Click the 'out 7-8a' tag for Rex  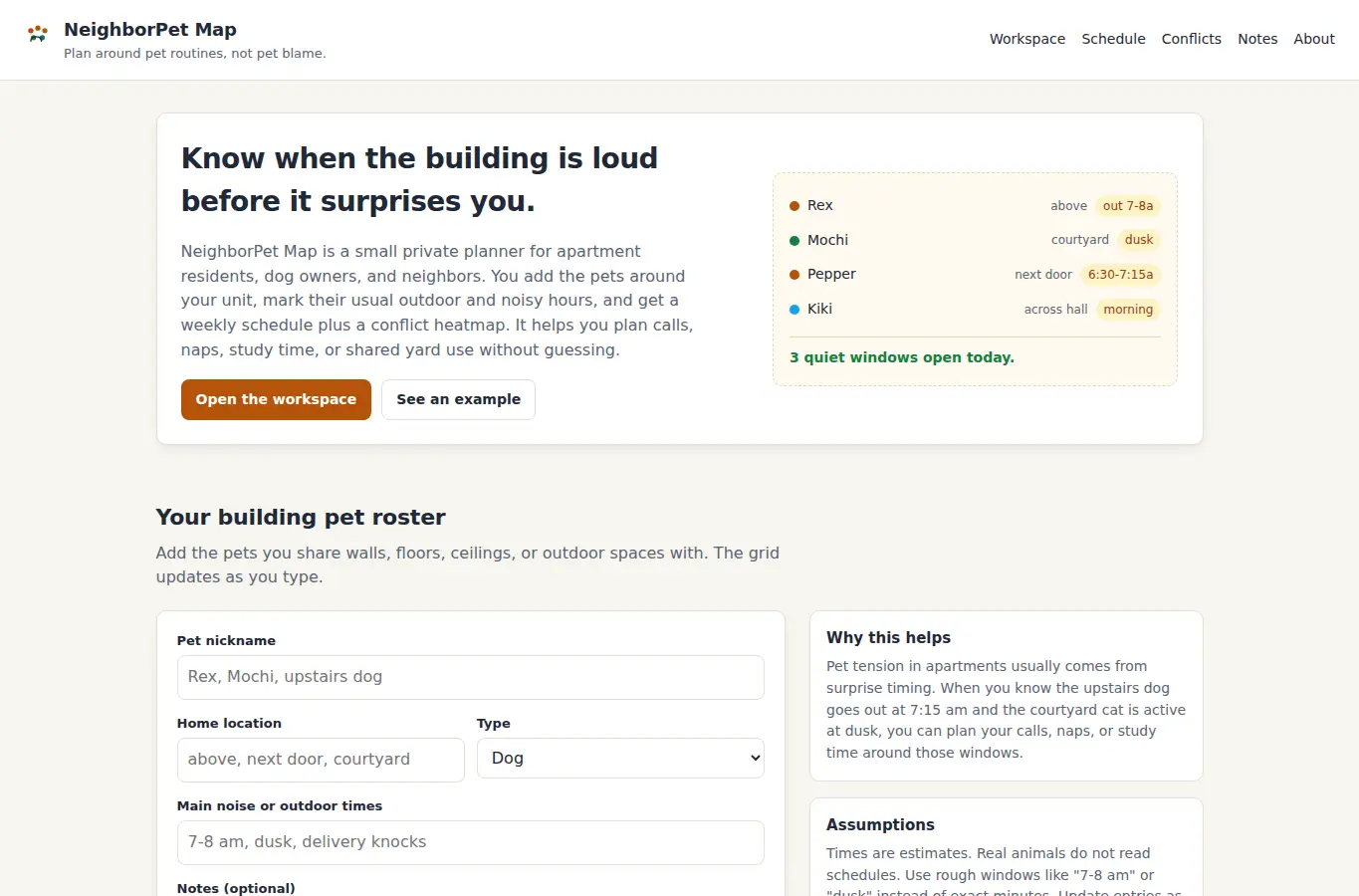(x=1128, y=206)
